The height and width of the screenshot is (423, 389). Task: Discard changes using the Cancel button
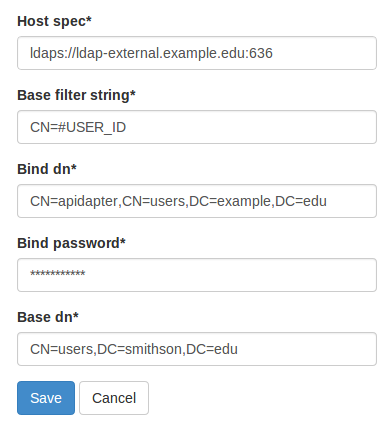click(x=114, y=398)
